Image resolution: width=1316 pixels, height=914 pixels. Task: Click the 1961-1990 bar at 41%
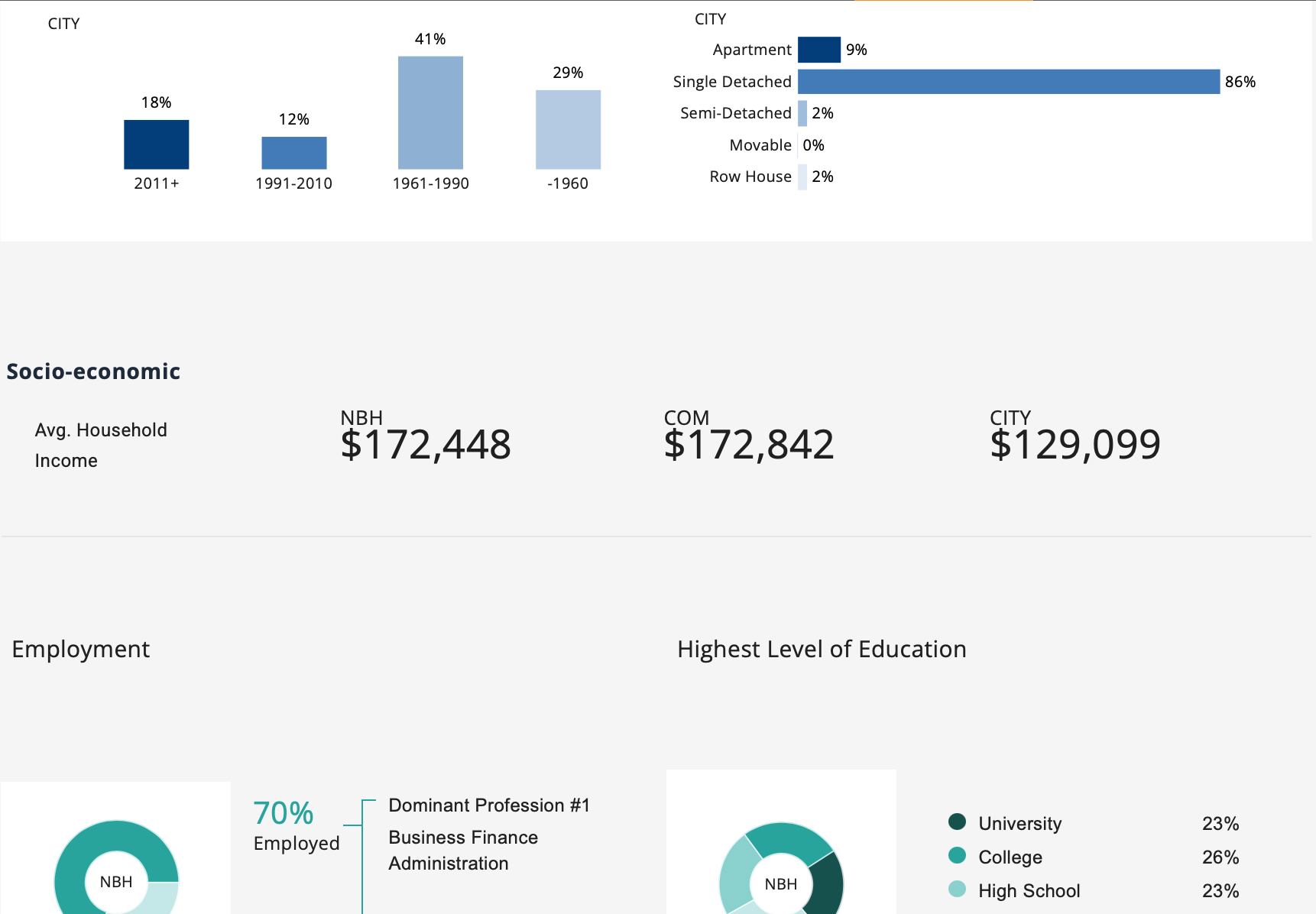430,112
